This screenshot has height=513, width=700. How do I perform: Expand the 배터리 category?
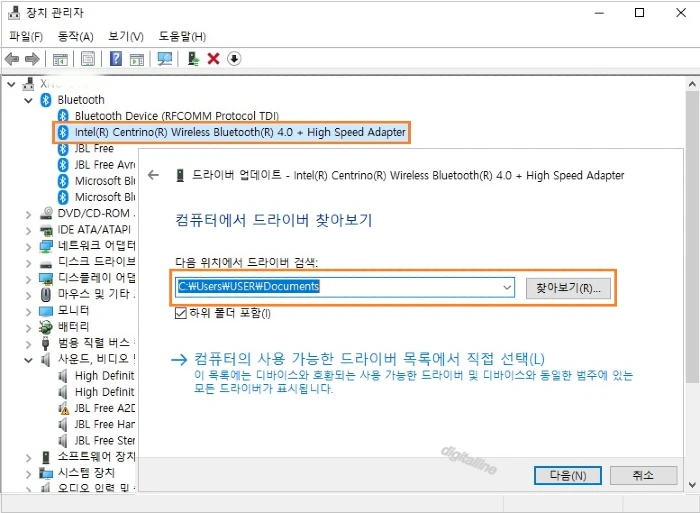(x=29, y=328)
